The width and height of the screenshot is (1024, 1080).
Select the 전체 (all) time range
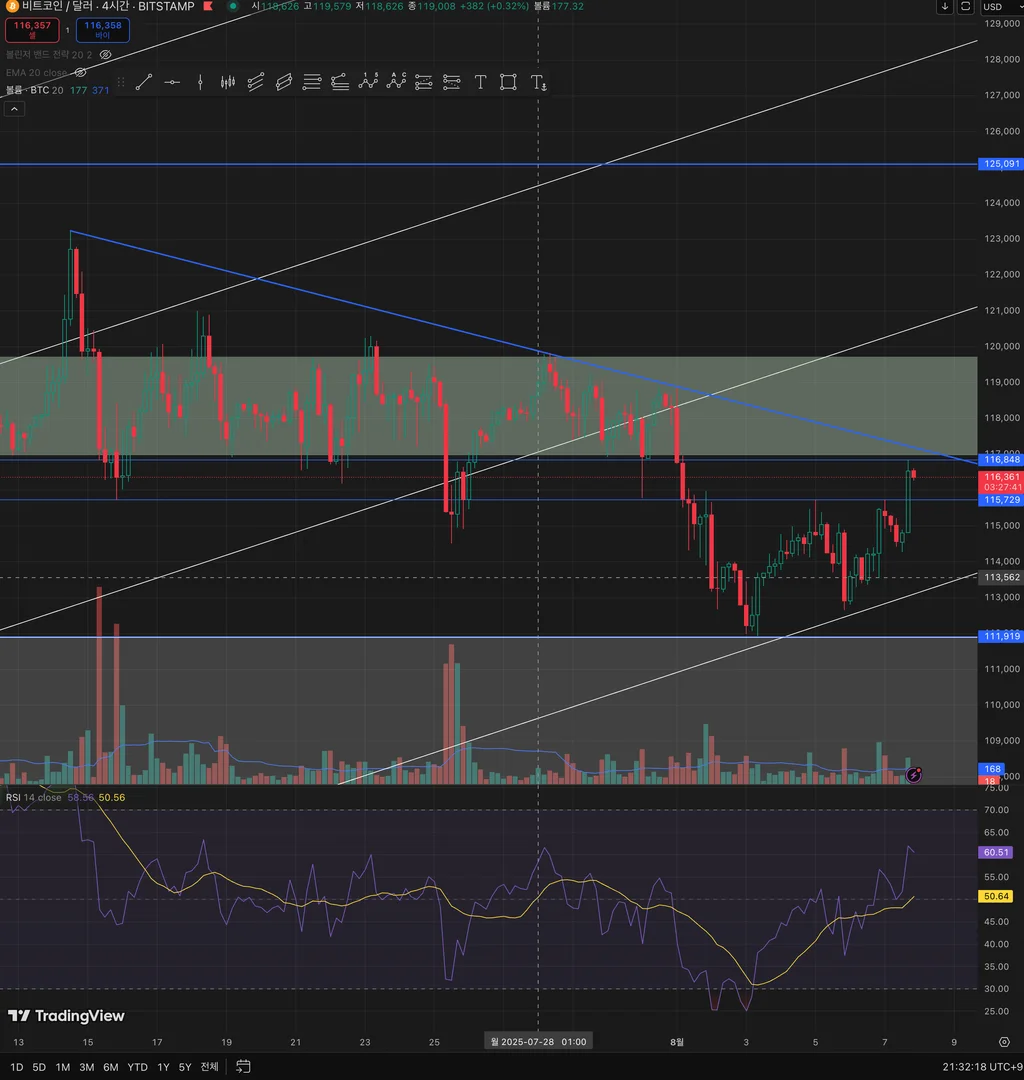pyautogui.click(x=209, y=1066)
